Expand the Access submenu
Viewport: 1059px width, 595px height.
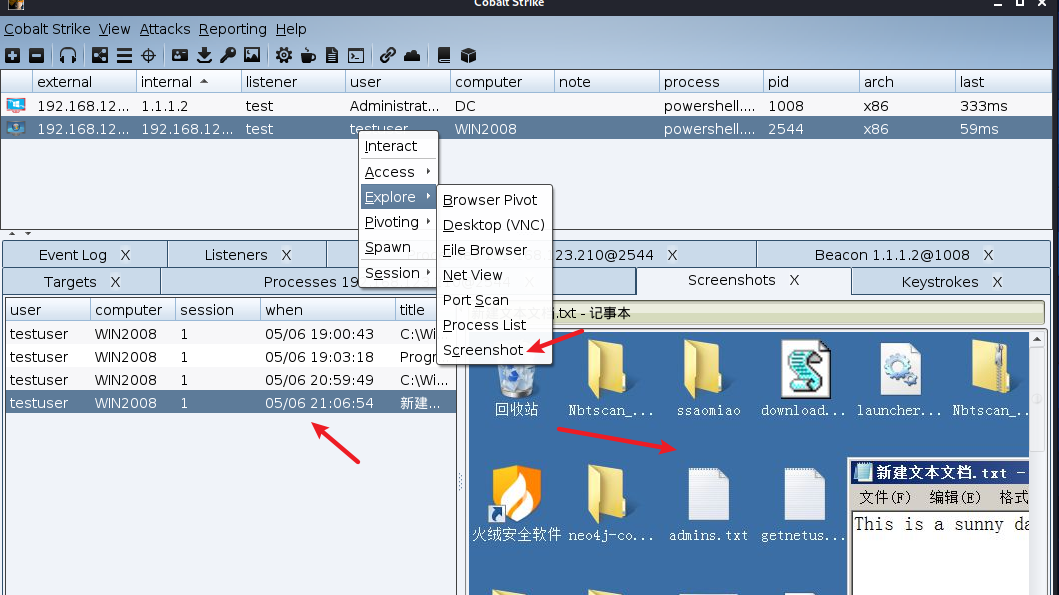tap(398, 172)
